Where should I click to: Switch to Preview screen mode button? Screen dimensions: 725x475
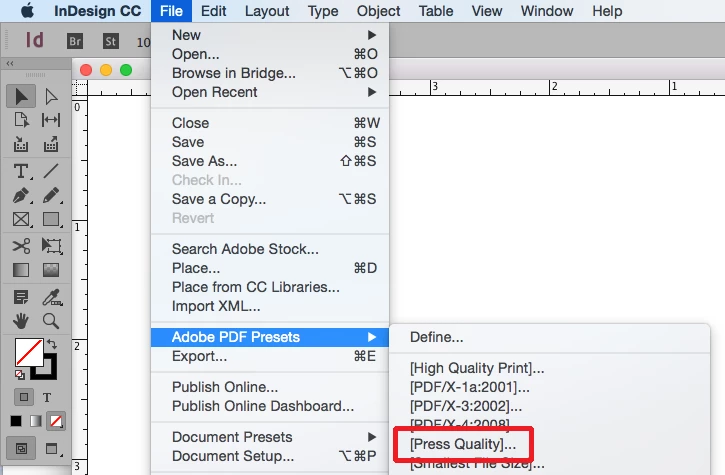pyautogui.click(x=52, y=448)
